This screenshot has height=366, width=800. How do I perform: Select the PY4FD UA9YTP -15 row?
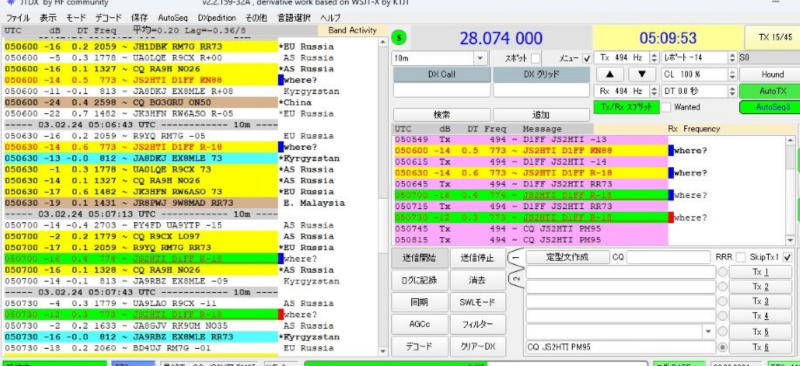tap(141, 225)
